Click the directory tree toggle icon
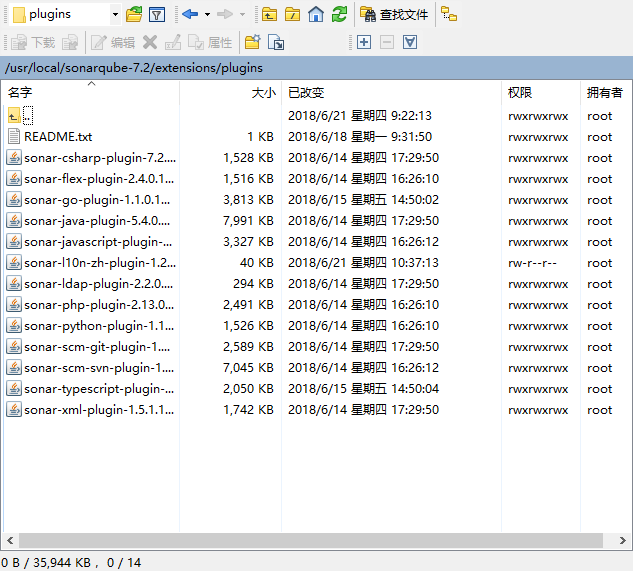633x571 pixels. click(x=449, y=14)
